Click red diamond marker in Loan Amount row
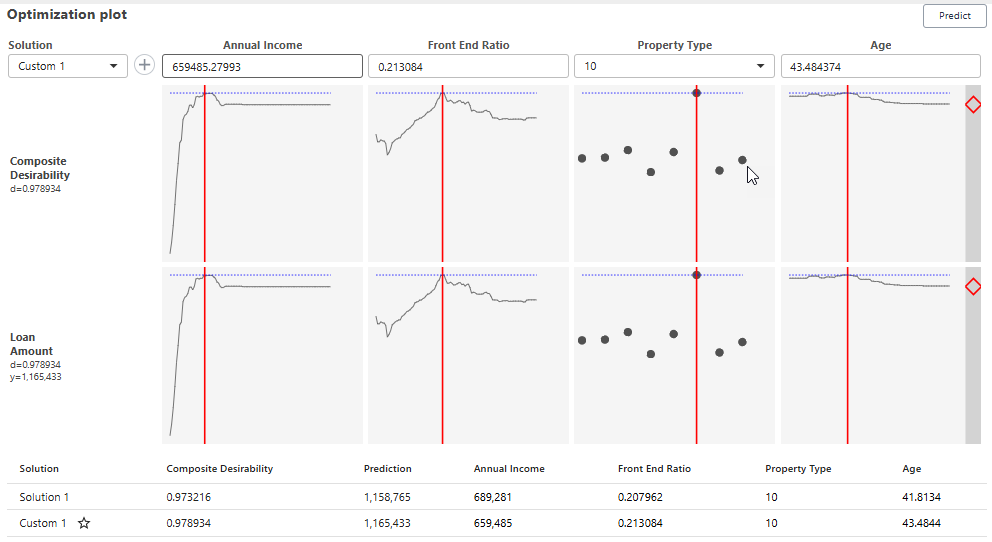Viewport: 992px width, 542px height. (973, 287)
